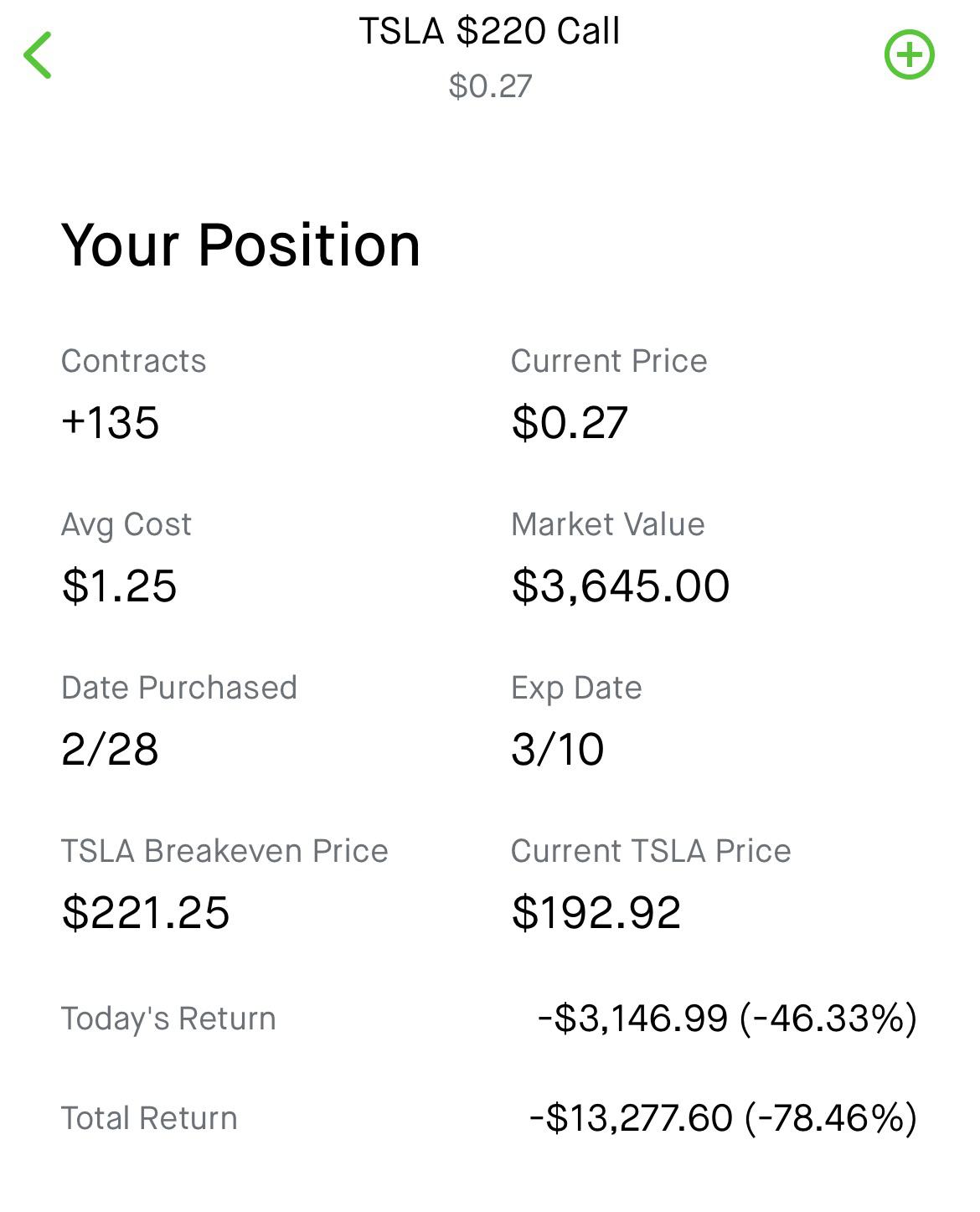This screenshot has height=1212, width=980.
Task: Tap the TSLA Breakeven Price label
Action: tap(224, 851)
